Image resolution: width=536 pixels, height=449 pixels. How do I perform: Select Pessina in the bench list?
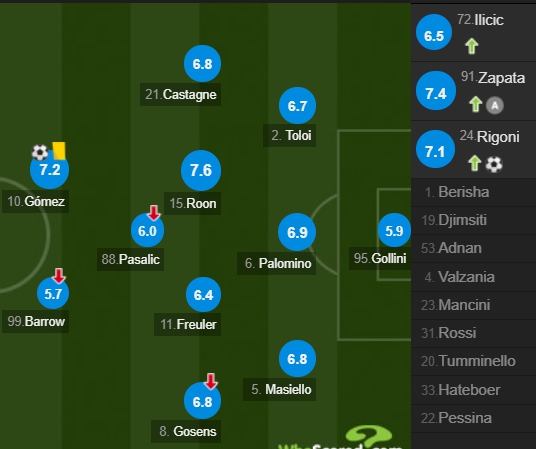click(473, 418)
